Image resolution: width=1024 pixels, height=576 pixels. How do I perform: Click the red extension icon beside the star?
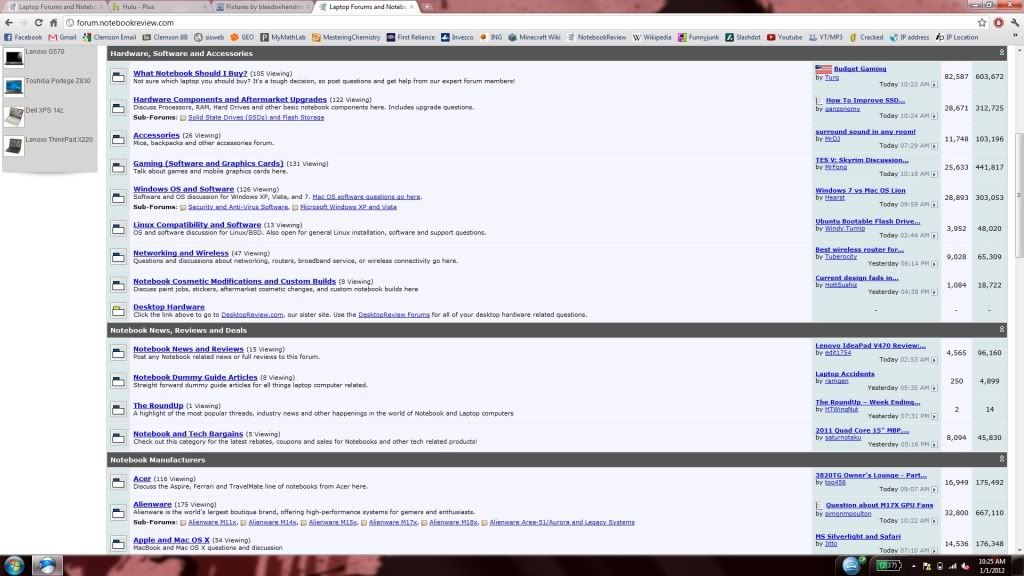(x=999, y=23)
